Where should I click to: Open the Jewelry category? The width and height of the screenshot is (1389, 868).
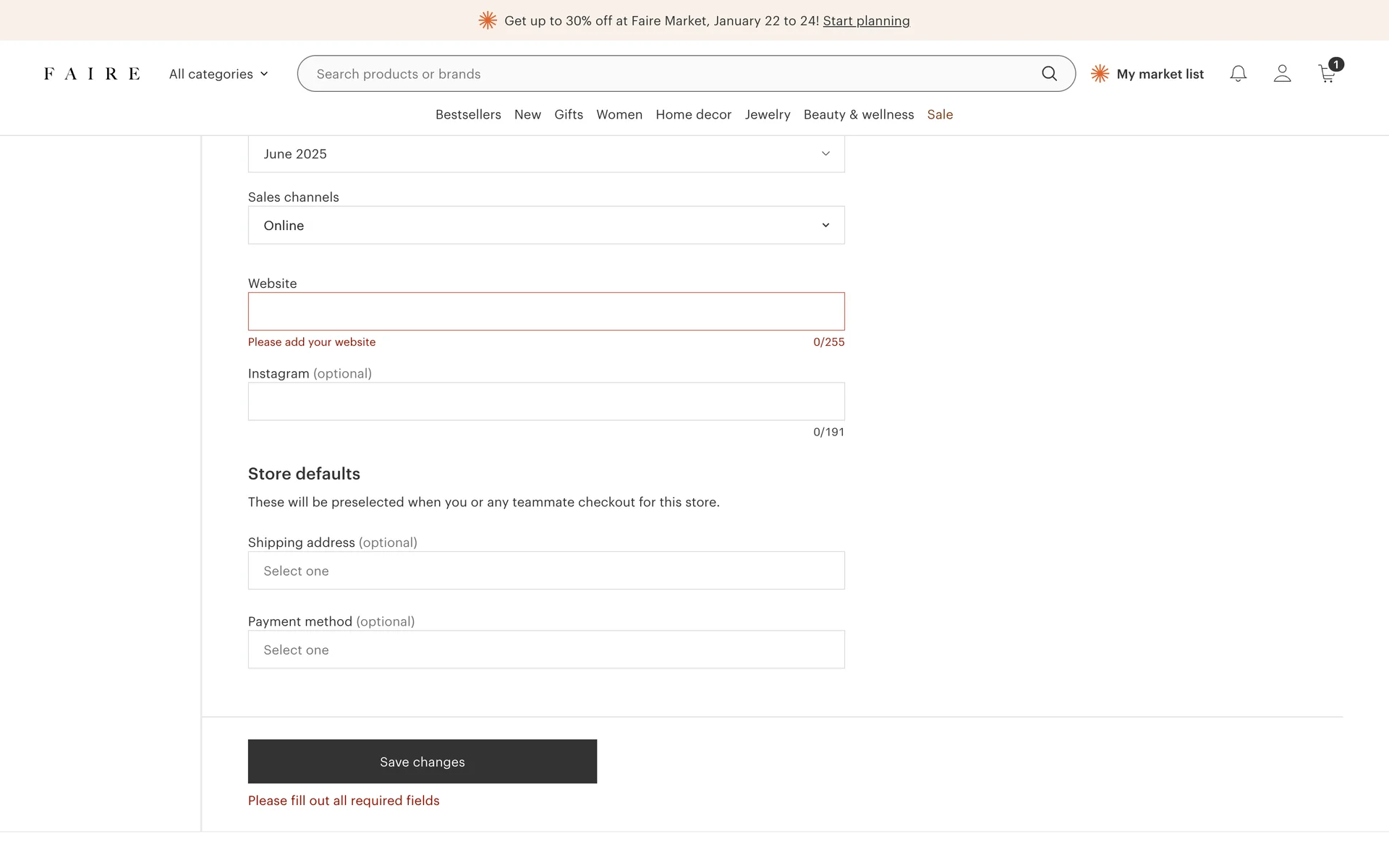767,114
